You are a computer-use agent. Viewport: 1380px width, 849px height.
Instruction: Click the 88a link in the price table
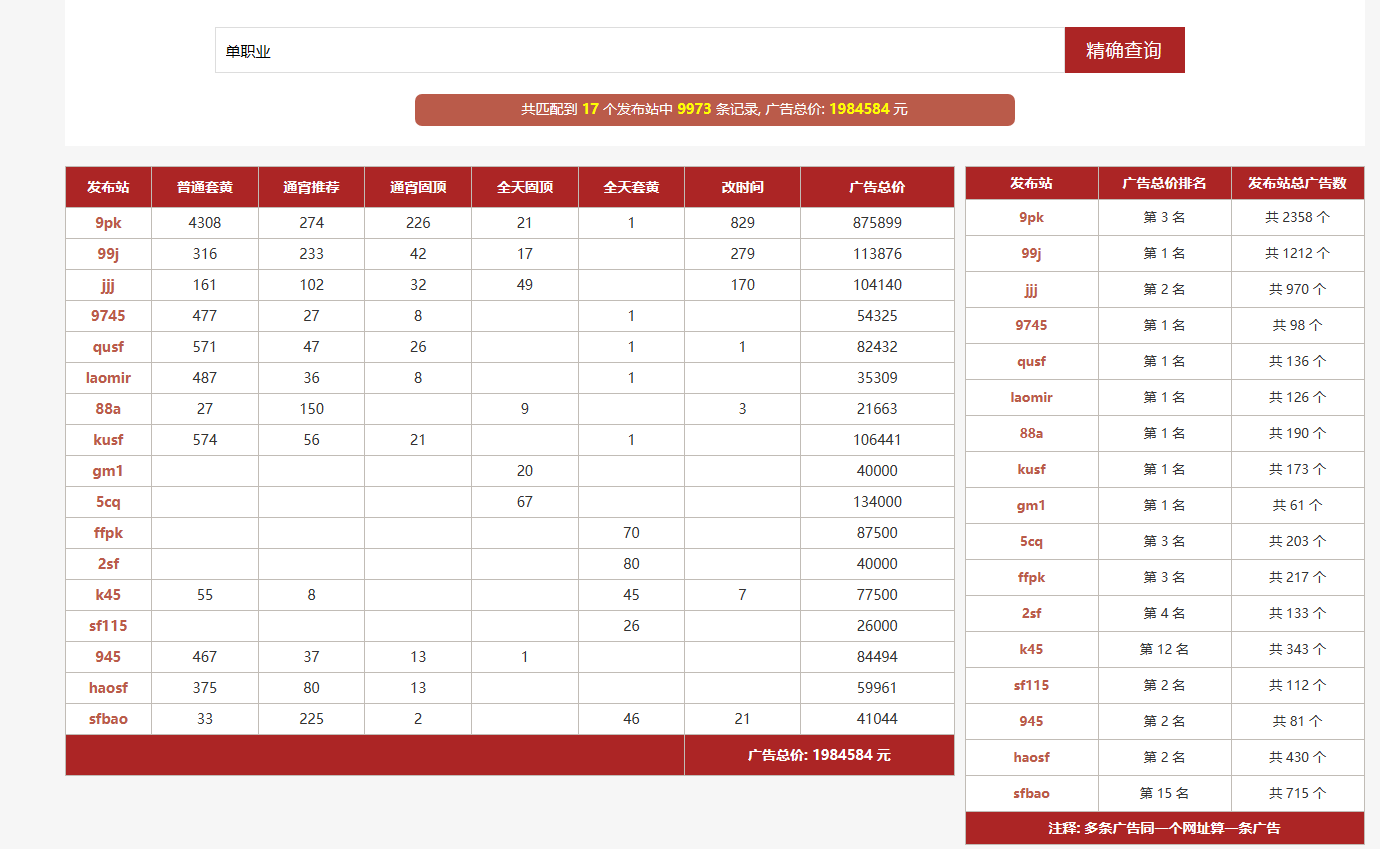108,409
